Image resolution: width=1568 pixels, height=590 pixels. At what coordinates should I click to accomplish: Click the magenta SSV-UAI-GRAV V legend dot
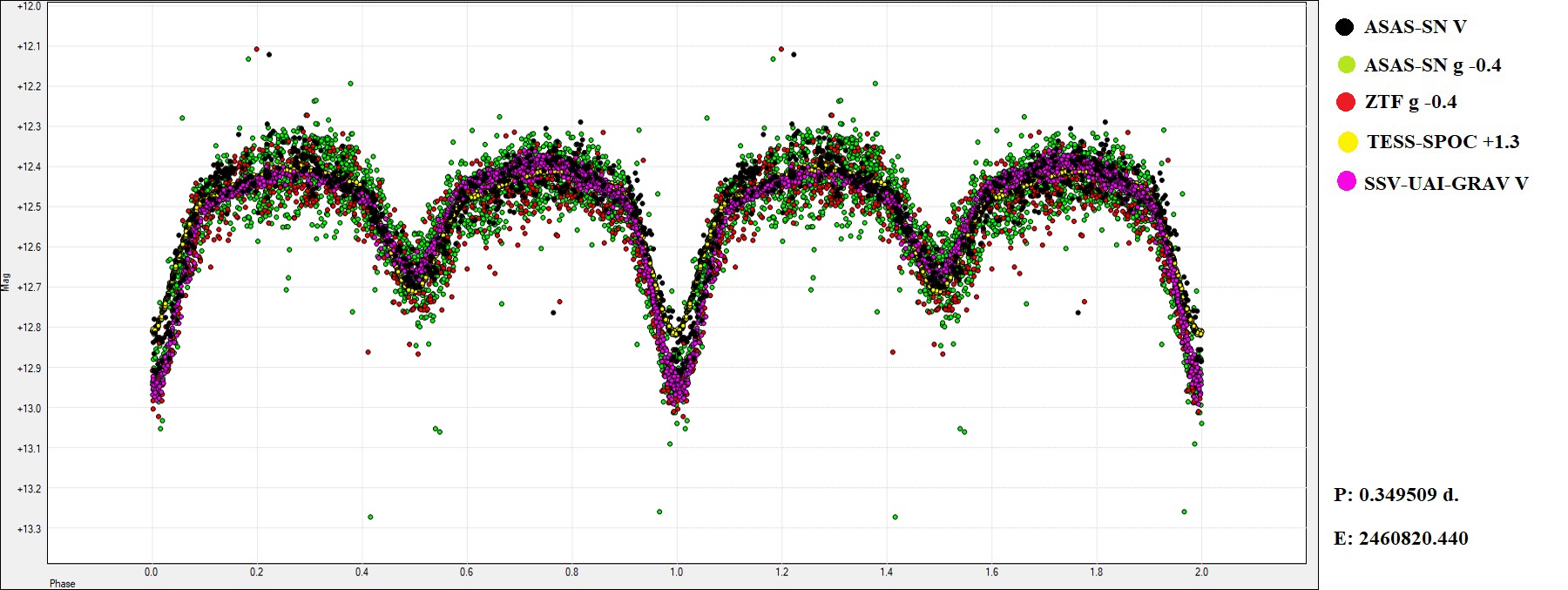click(x=1347, y=181)
